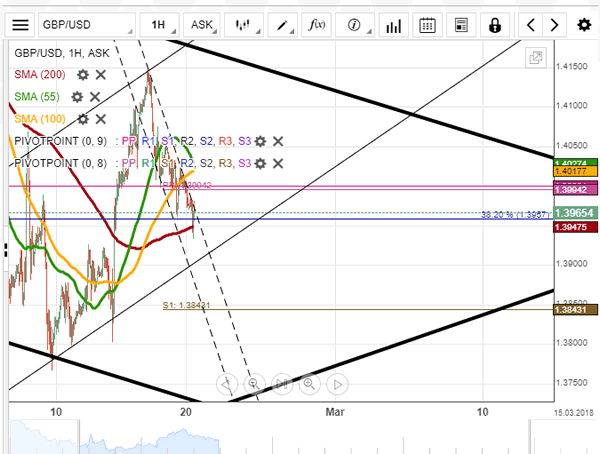Viewport: 600px width, 454px height.
Task: Open SMA (200) indicator settings gear
Action: pyautogui.click(x=83, y=74)
